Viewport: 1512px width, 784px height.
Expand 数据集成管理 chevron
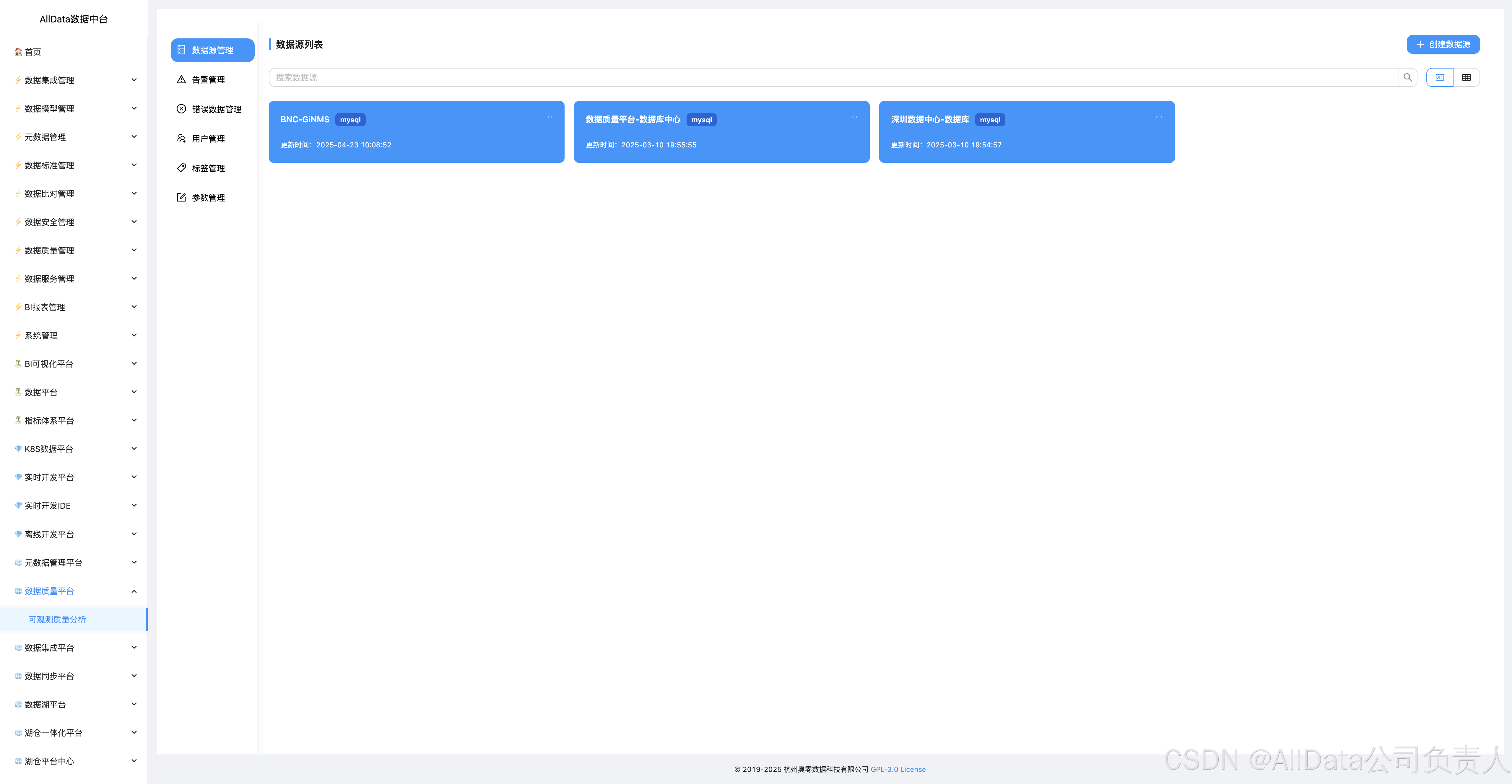point(134,80)
